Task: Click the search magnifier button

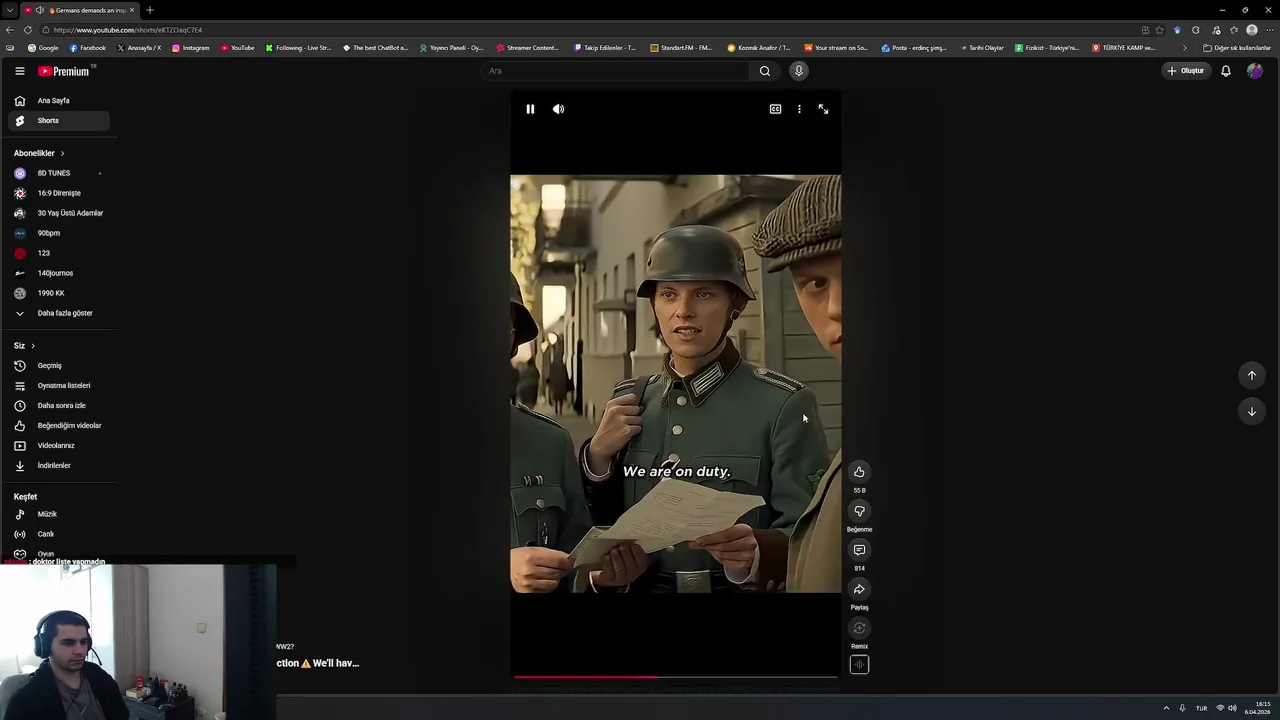Action: click(765, 71)
